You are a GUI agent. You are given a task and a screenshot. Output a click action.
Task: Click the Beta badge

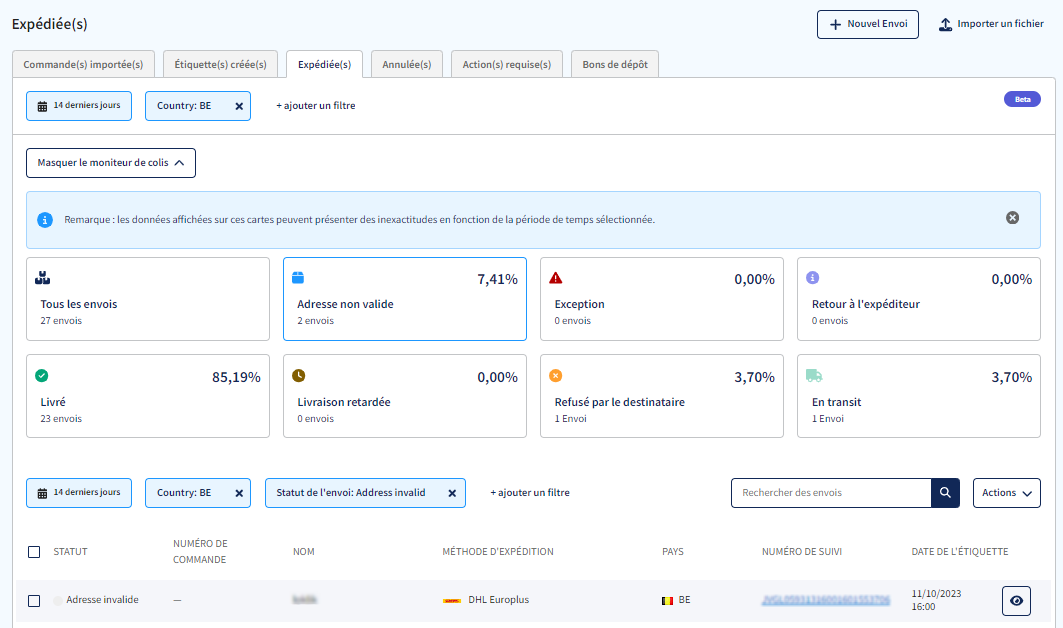coord(1022,99)
